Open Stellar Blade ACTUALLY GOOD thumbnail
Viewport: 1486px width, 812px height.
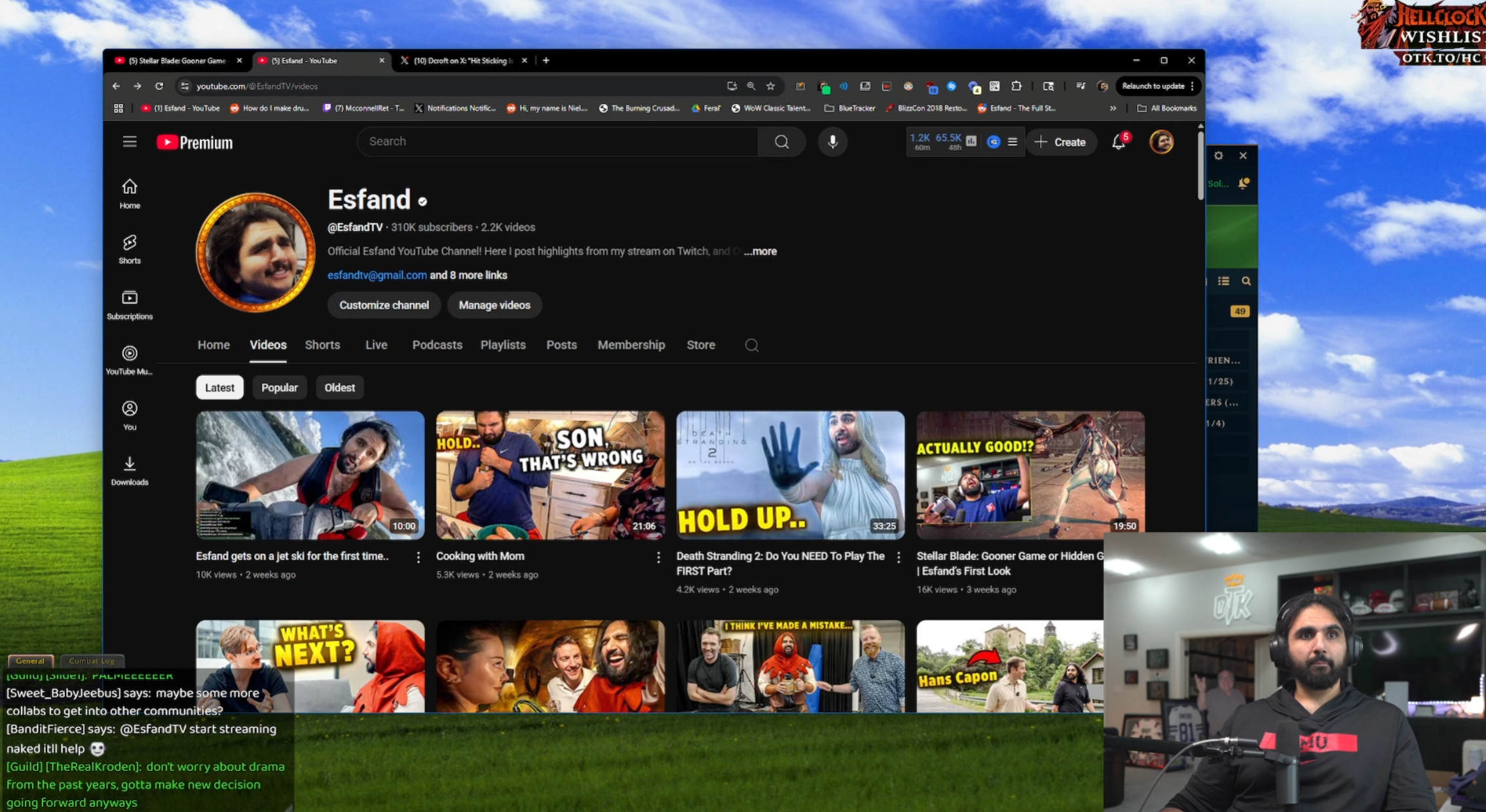coord(1030,475)
